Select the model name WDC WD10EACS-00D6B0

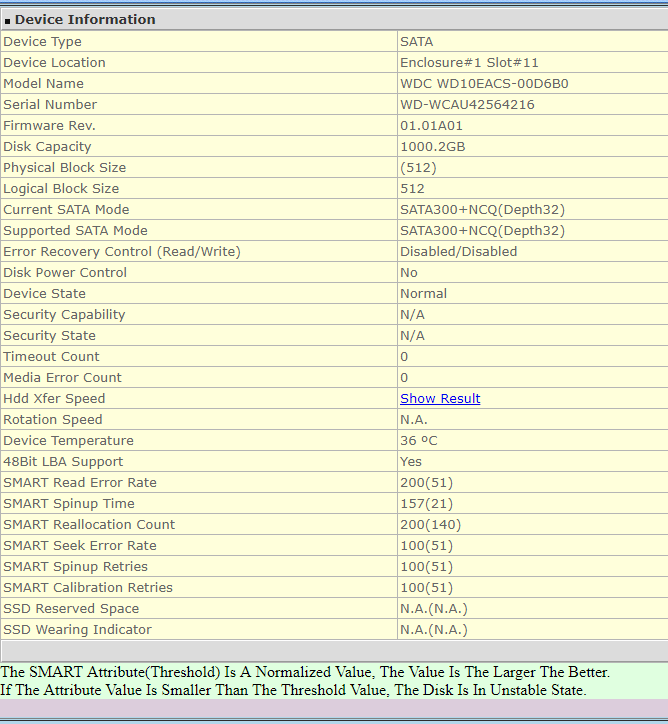tap(484, 84)
